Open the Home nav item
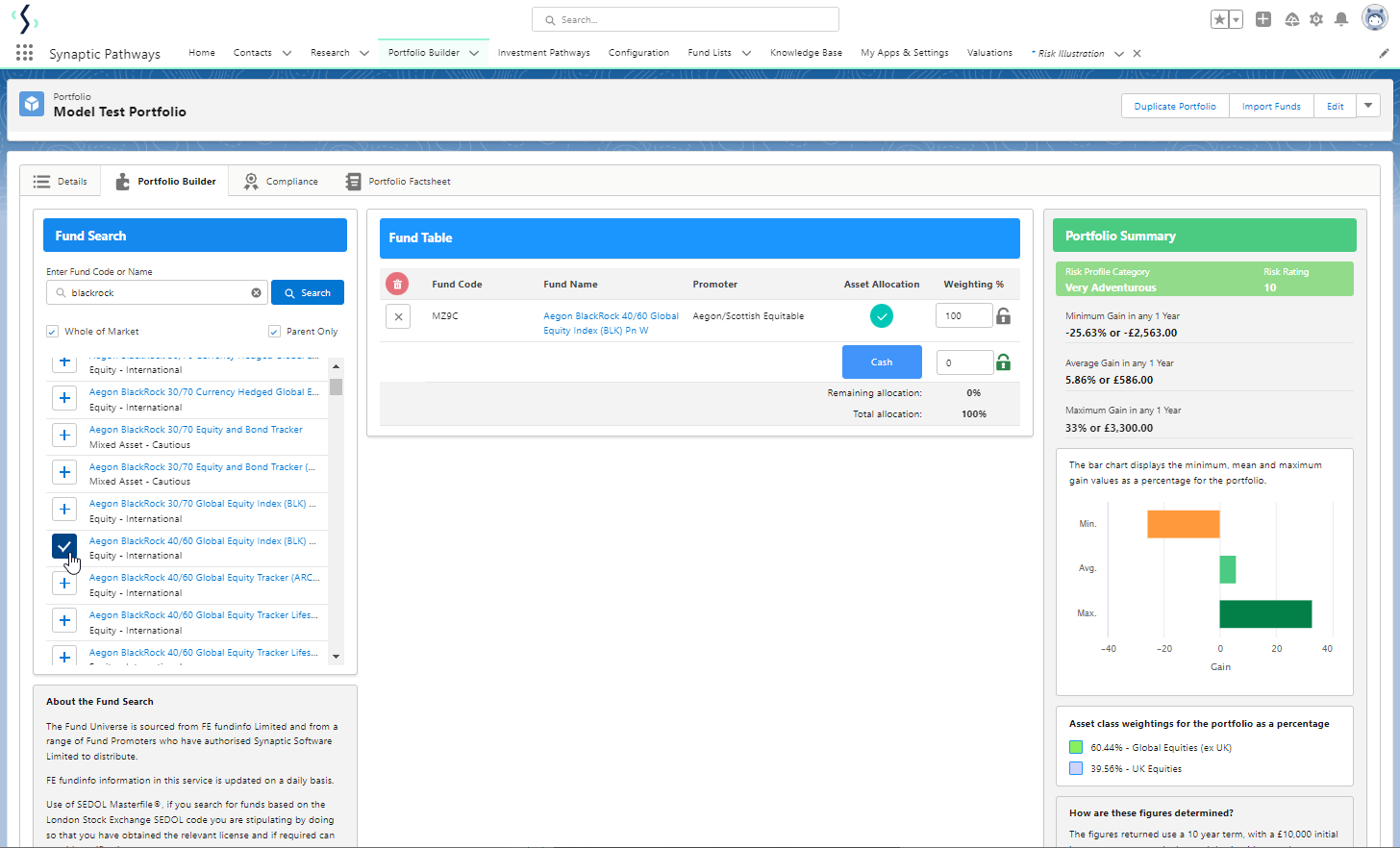 [202, 53]
